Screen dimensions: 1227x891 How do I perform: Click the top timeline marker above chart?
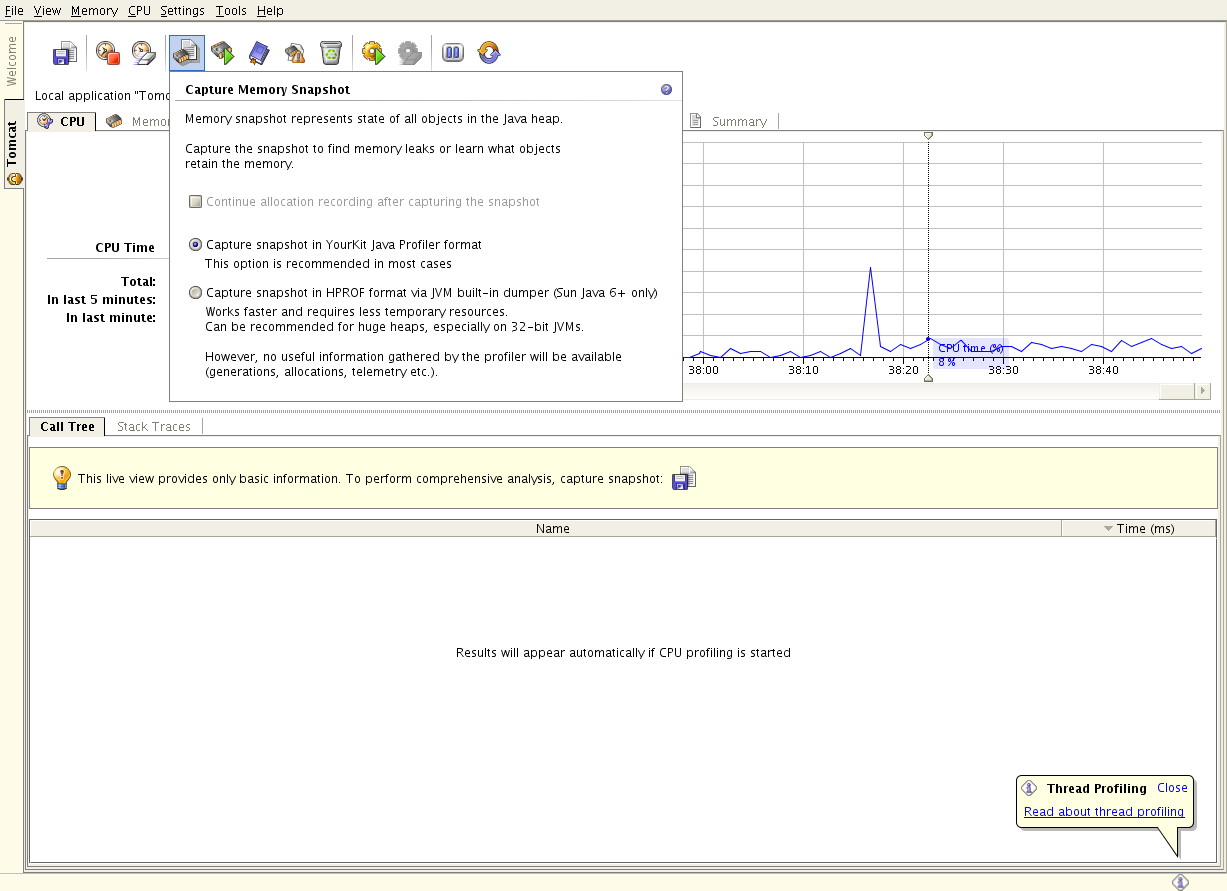pyautogui.click(x=928, y=135)
